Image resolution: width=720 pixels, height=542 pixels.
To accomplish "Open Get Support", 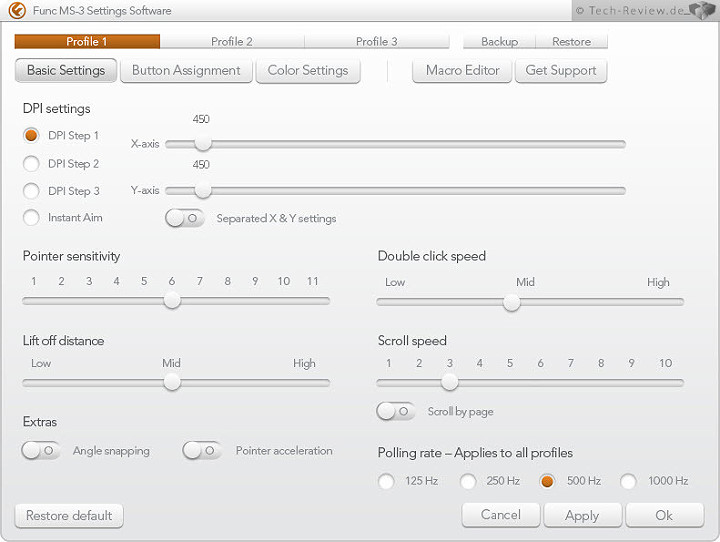I will (561, 70).
